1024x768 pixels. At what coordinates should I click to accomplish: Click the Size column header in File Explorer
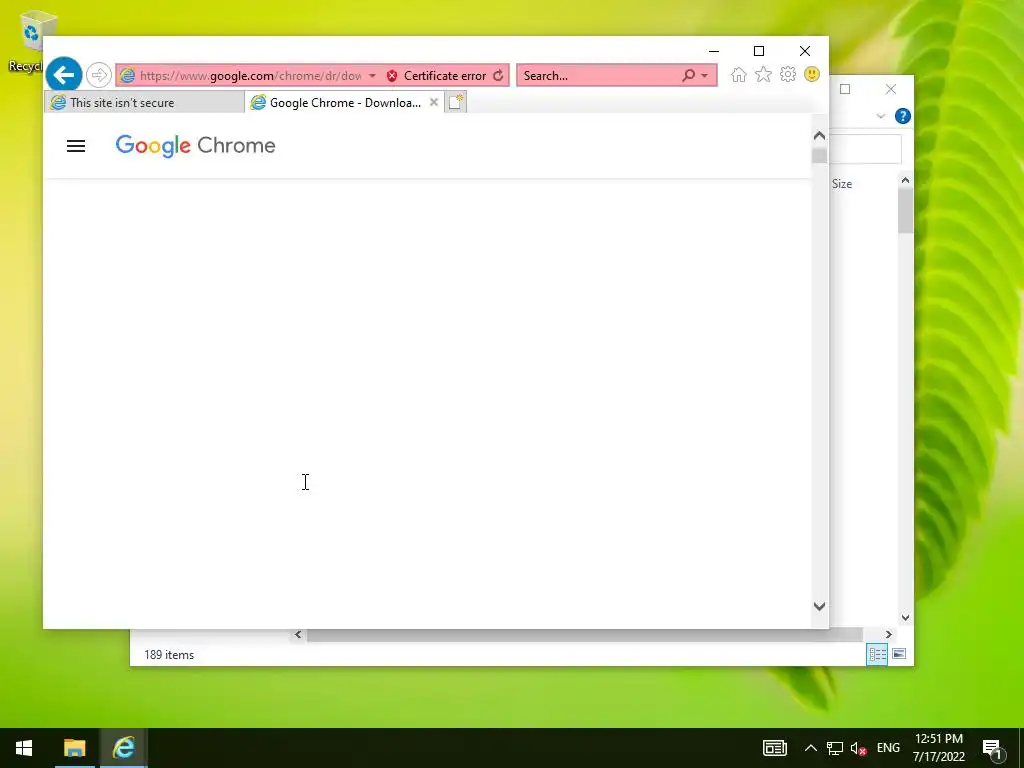[842, 184]
